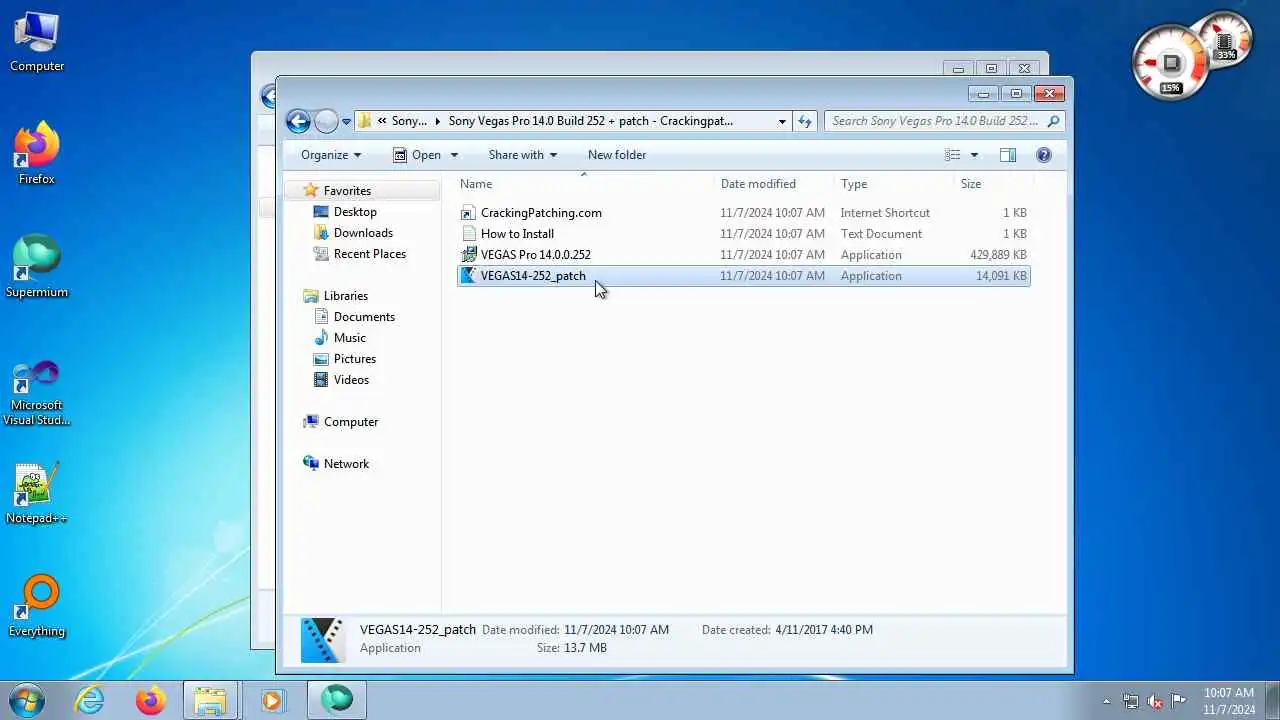Change view using the views icon

click(x=952, y=155)
